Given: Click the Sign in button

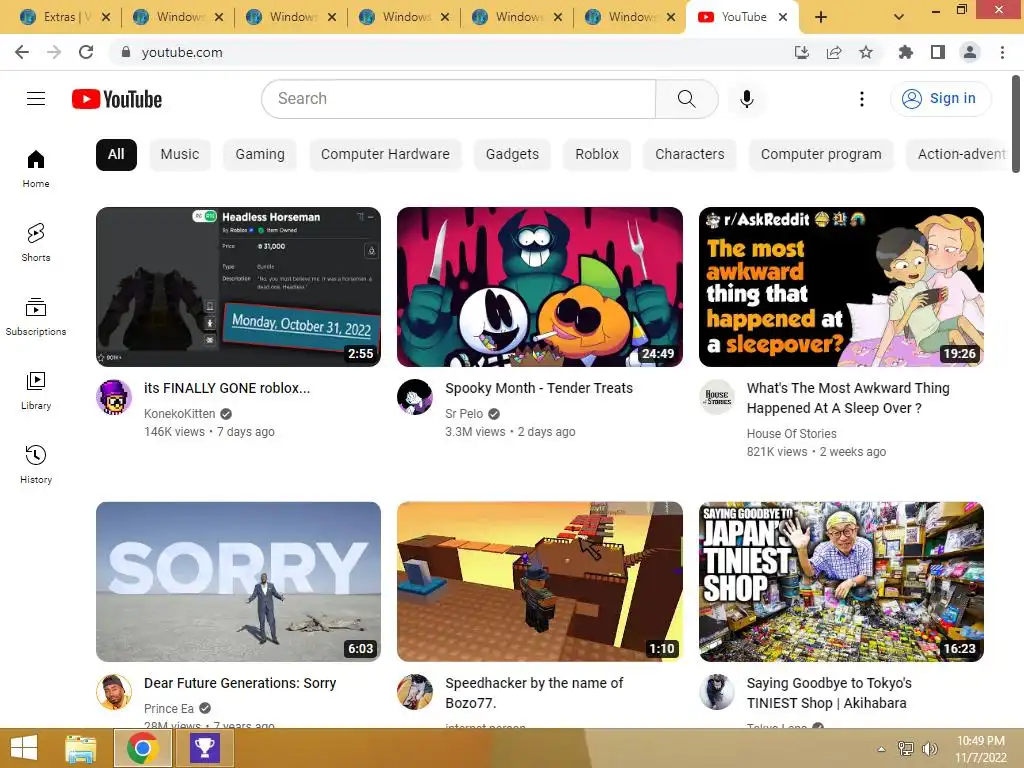Looking at the screenshot, I should point(940,99).
